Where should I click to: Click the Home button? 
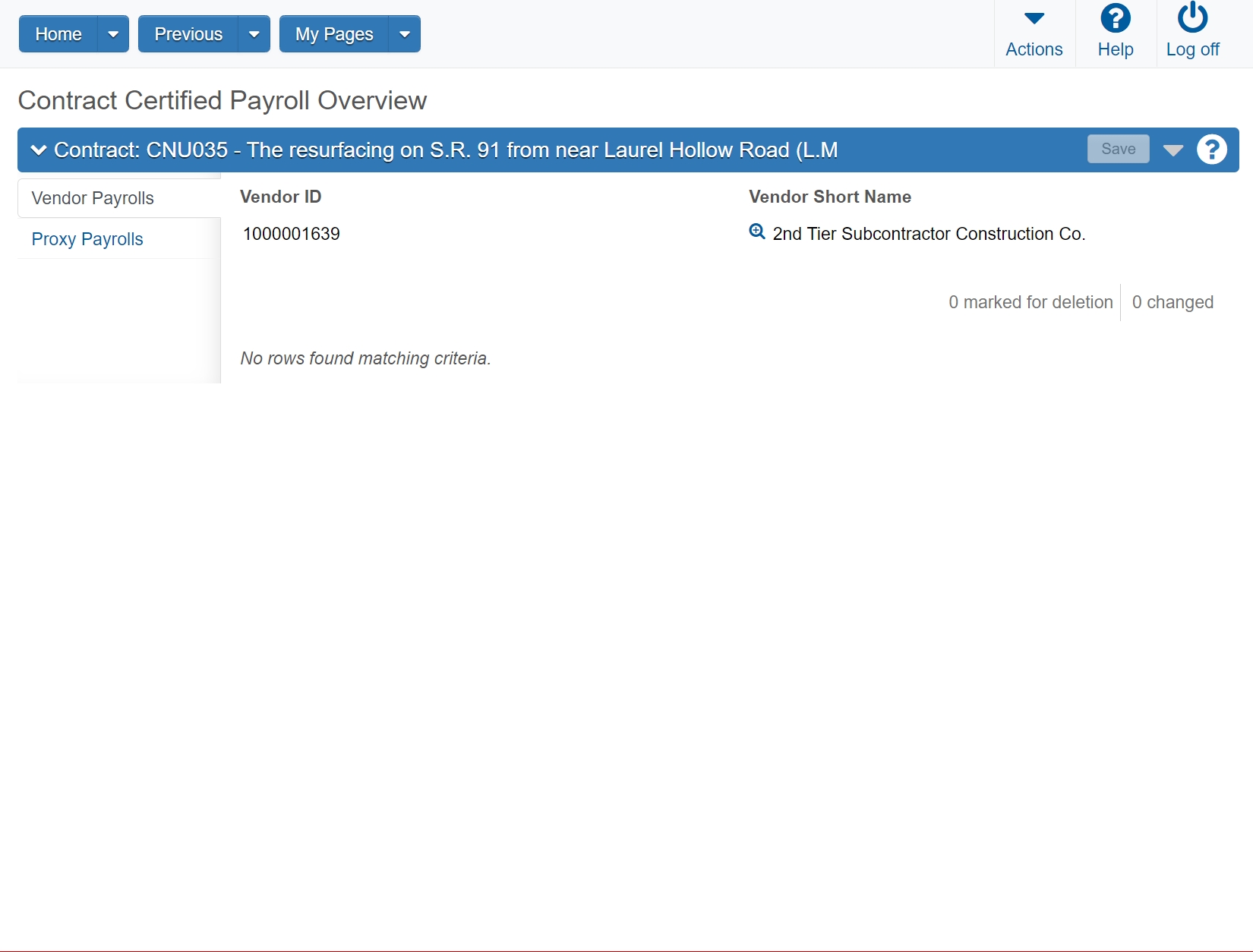[x=58, y=34]
